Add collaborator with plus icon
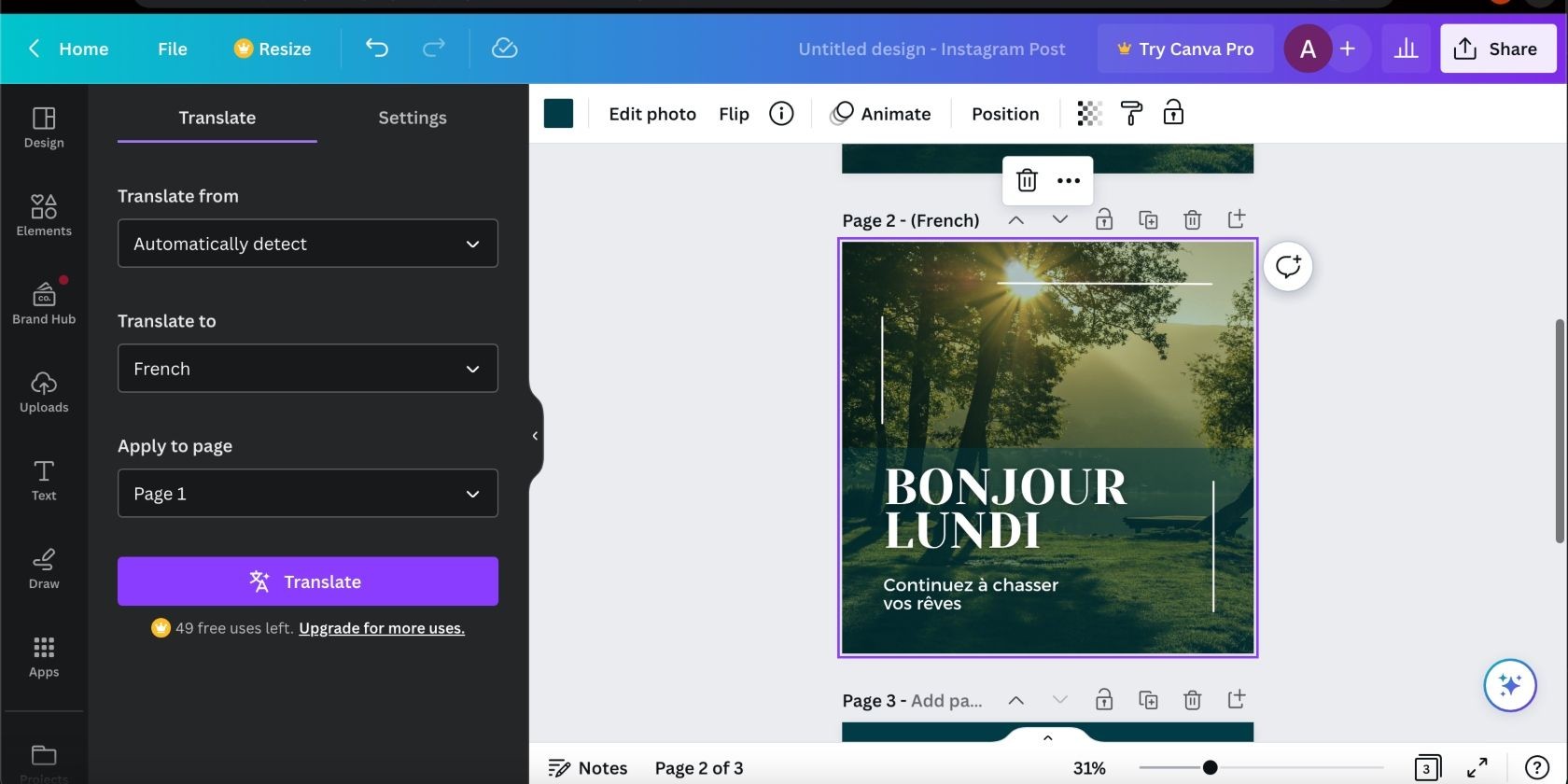Viewport: 1568px width, 784px height. (x=1348, y=49)
